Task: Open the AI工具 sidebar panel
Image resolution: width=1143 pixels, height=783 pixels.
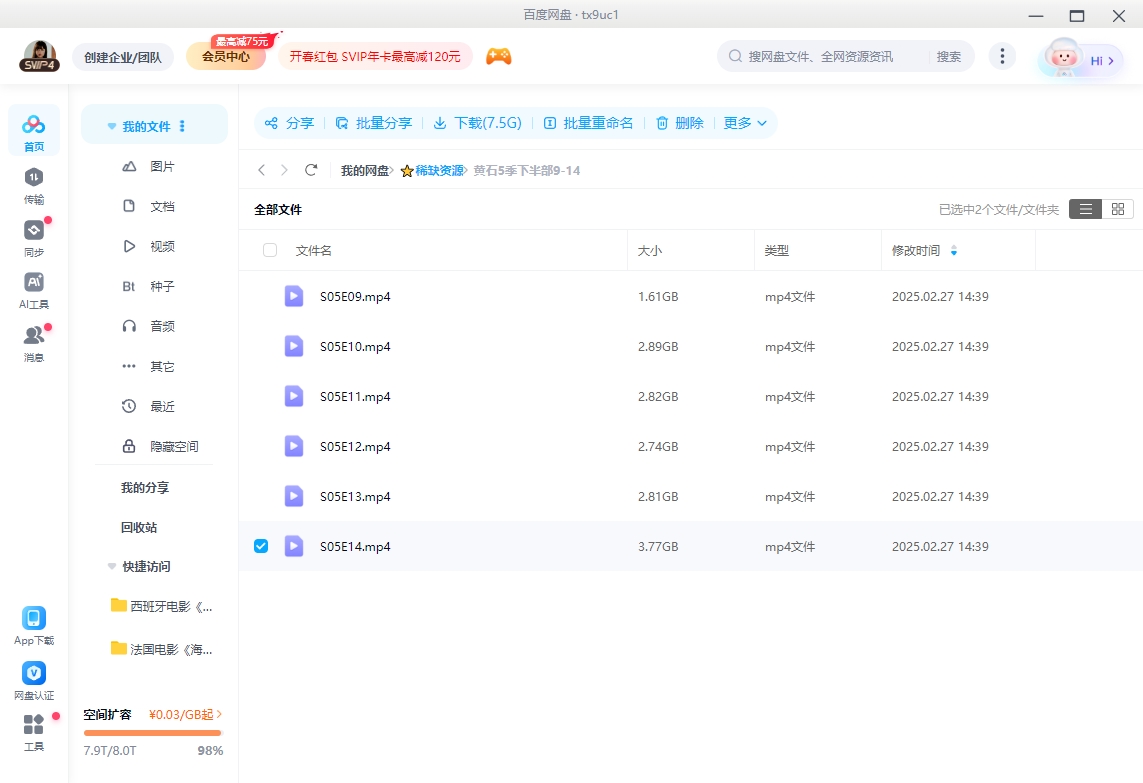Action: point(34,290)
